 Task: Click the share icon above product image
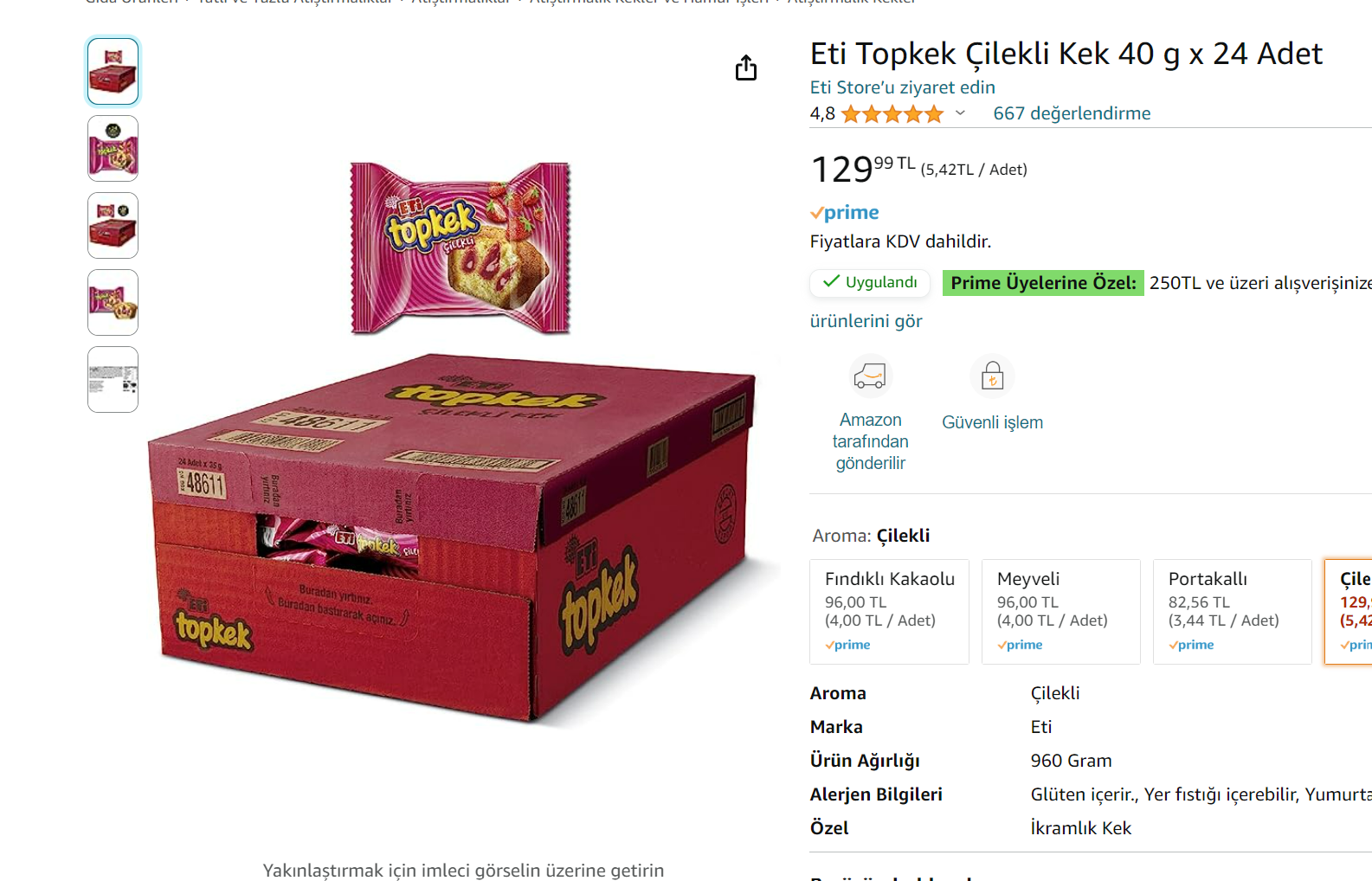pyautogui.click(x=745, y=68)
